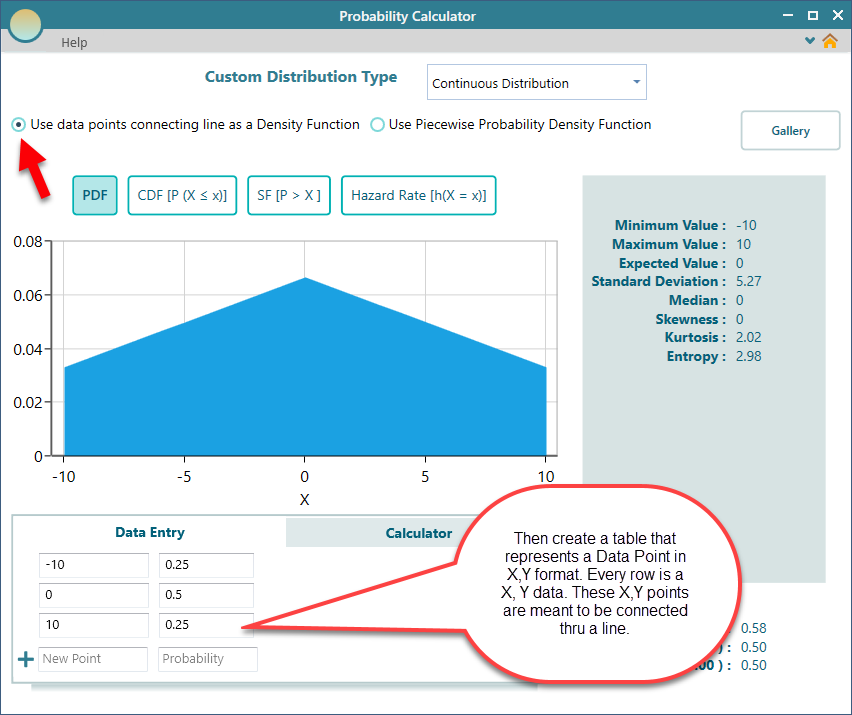Click the plus icon to add new data point
The height and width of the screenshot is (715, 852).
coord(25,658)
